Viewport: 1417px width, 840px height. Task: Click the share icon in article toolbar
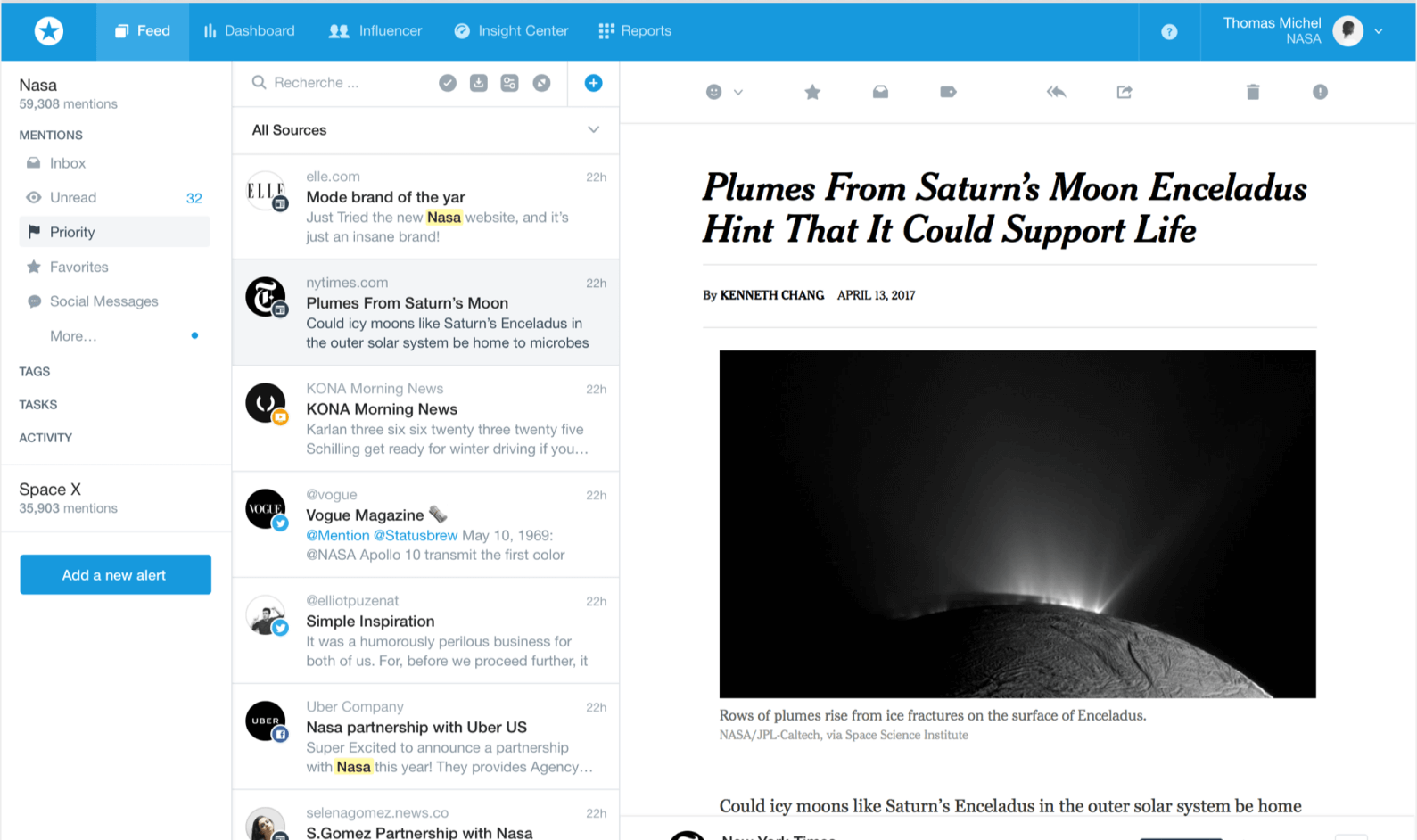[1125, 92]
